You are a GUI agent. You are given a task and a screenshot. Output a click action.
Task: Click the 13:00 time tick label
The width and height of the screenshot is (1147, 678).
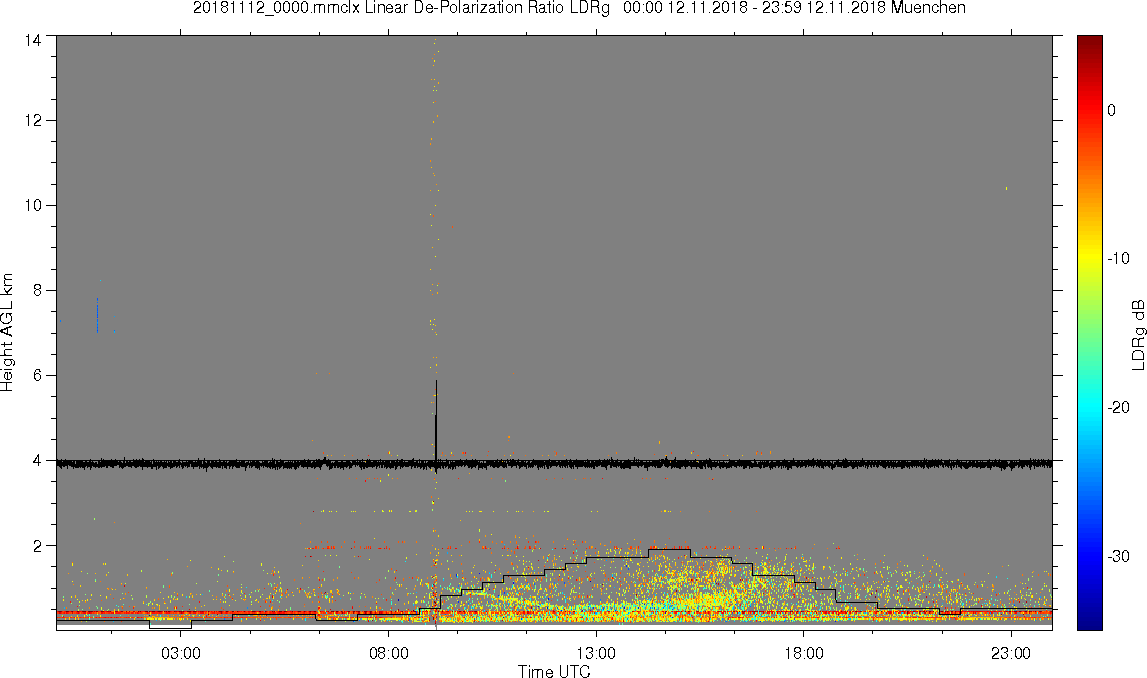pos(596,653)
